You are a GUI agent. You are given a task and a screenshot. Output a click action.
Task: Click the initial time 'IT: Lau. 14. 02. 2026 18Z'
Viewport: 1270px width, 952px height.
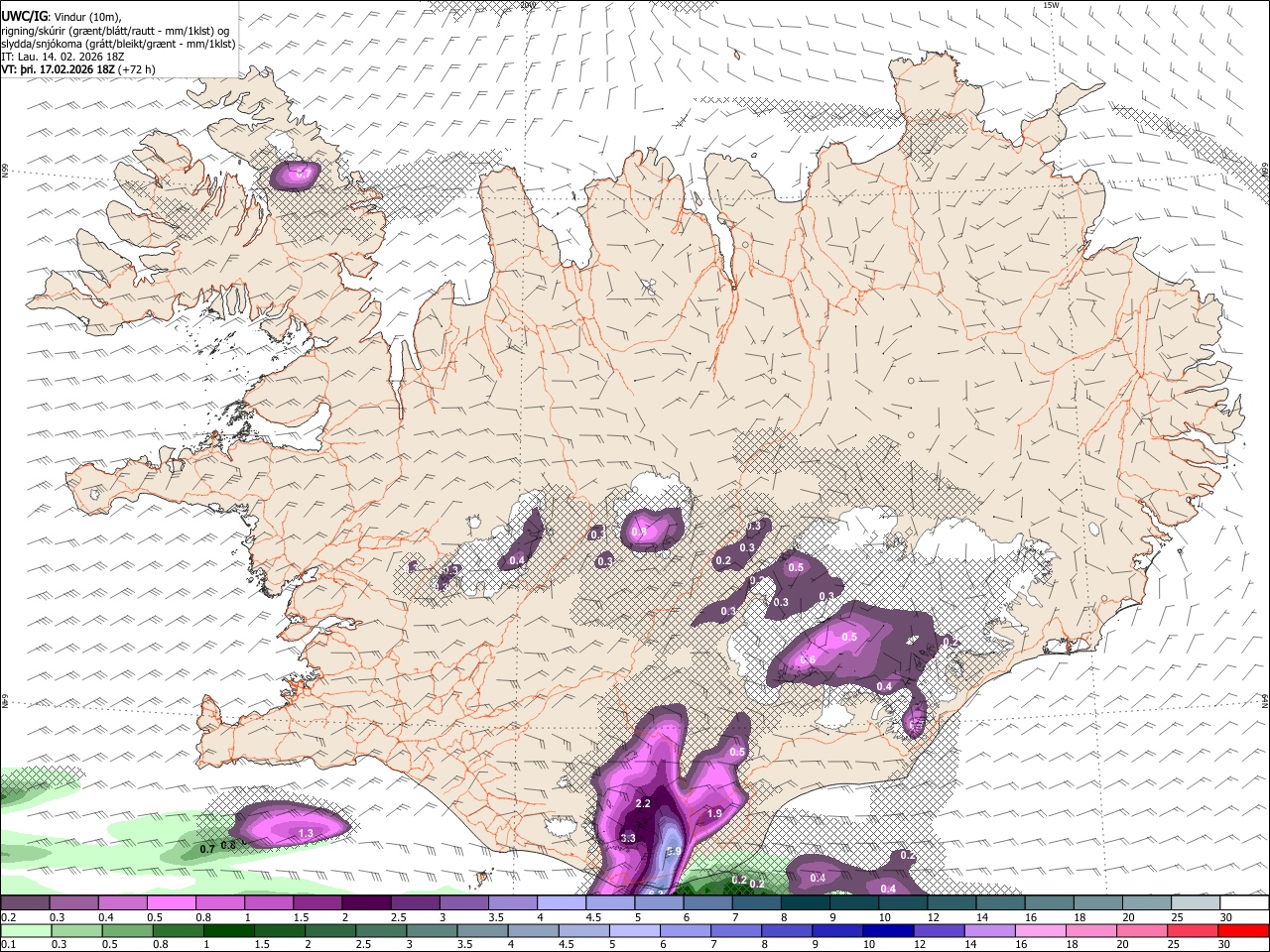coord(63,57)
